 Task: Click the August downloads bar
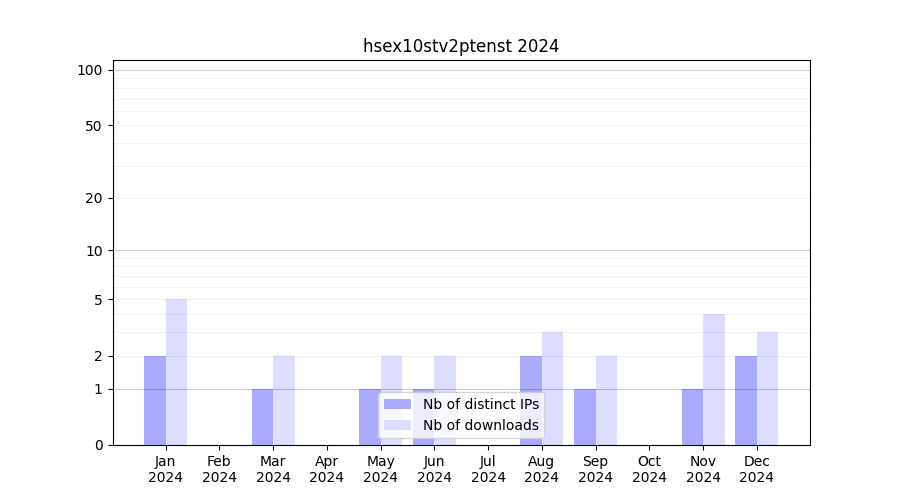552,388
